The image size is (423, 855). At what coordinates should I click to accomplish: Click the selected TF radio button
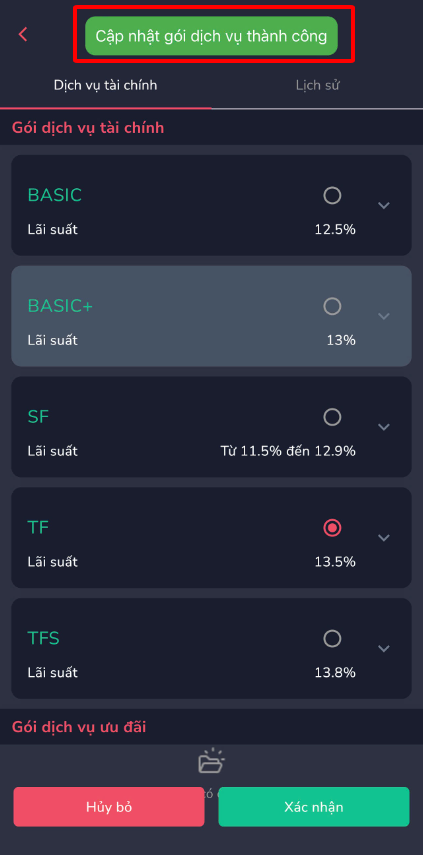pyautogui.click(x=332, y=528)
